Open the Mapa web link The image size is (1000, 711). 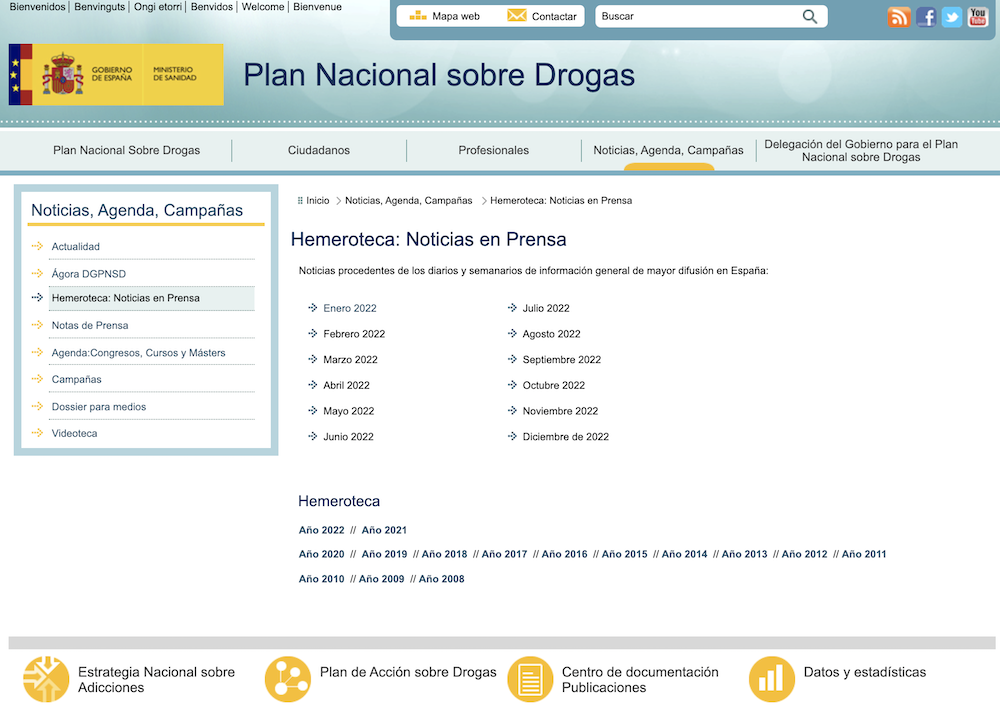445,16
